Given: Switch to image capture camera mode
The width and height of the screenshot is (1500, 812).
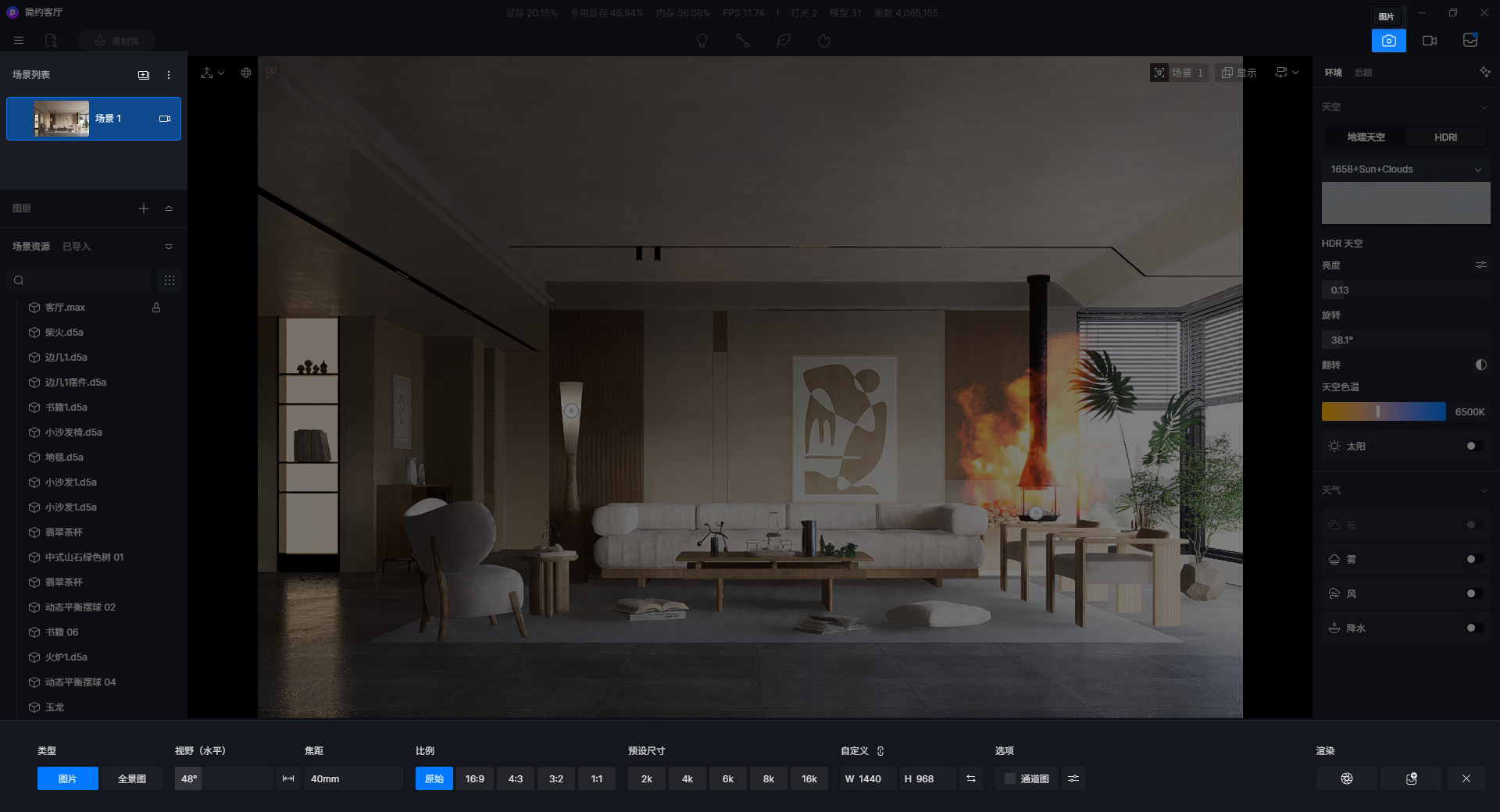Looking at the screenshot, I should 1388,41.
